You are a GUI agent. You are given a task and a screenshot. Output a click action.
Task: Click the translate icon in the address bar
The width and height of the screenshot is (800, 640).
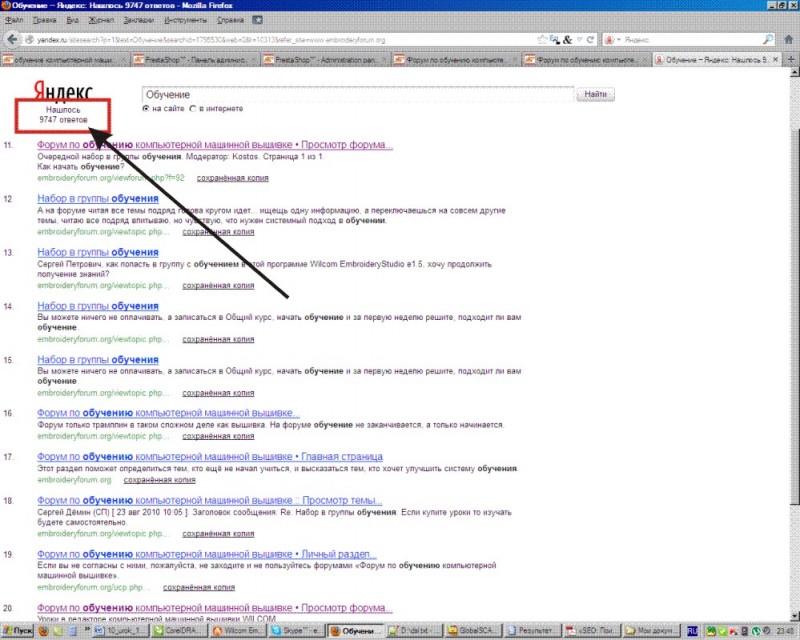[x=555, y=39]
